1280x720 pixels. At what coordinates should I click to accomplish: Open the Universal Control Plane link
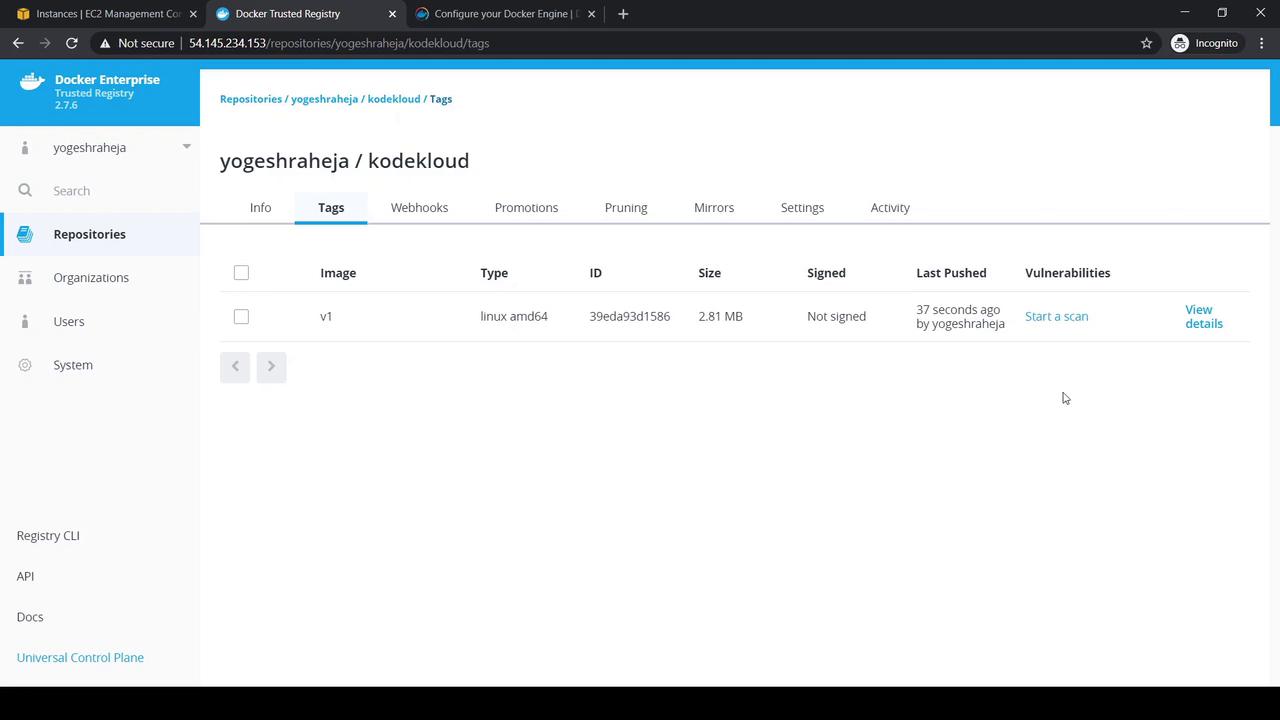[x=80, y=658]
